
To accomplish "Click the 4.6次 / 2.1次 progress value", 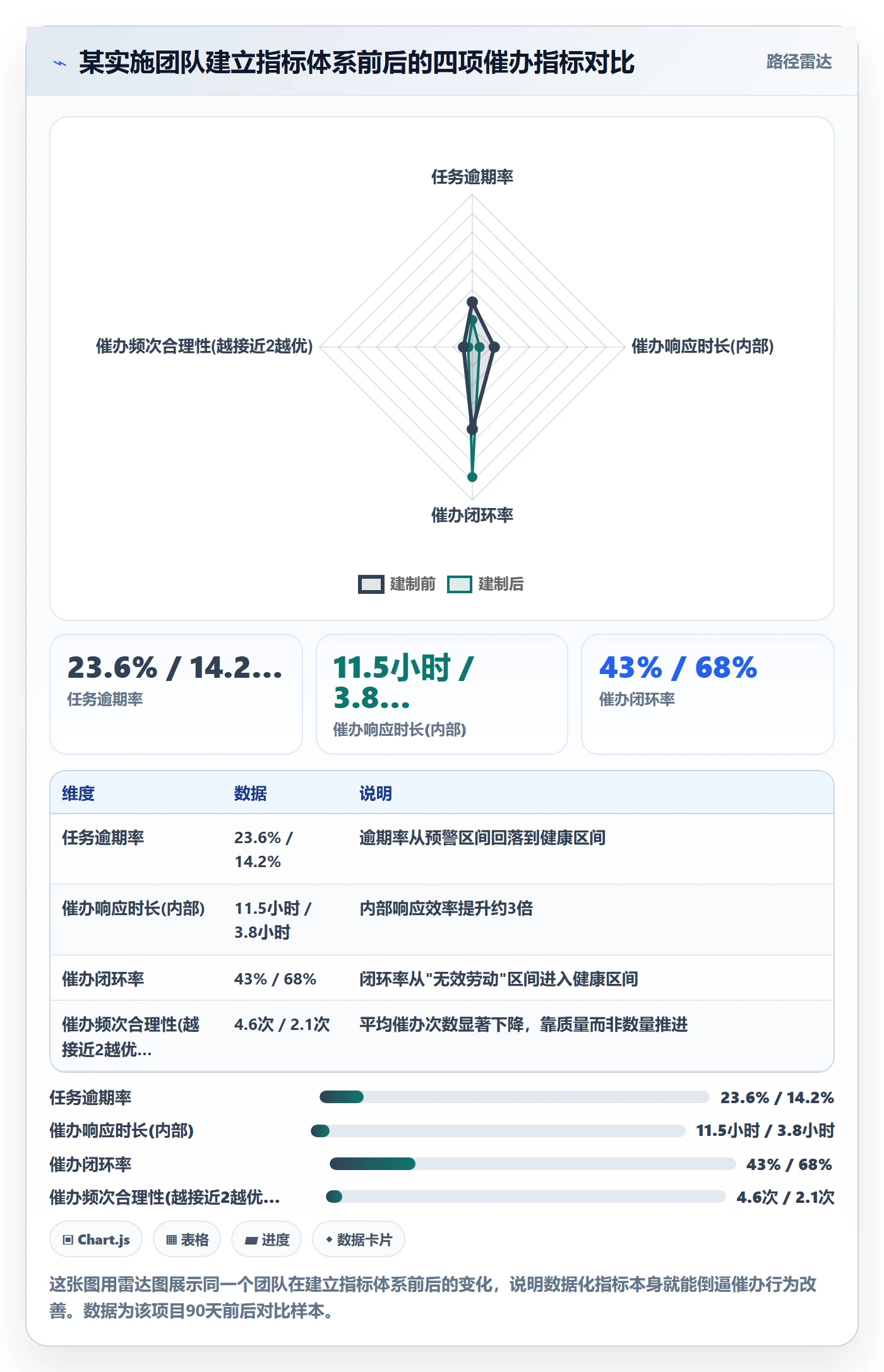I will coord(785,1198).
